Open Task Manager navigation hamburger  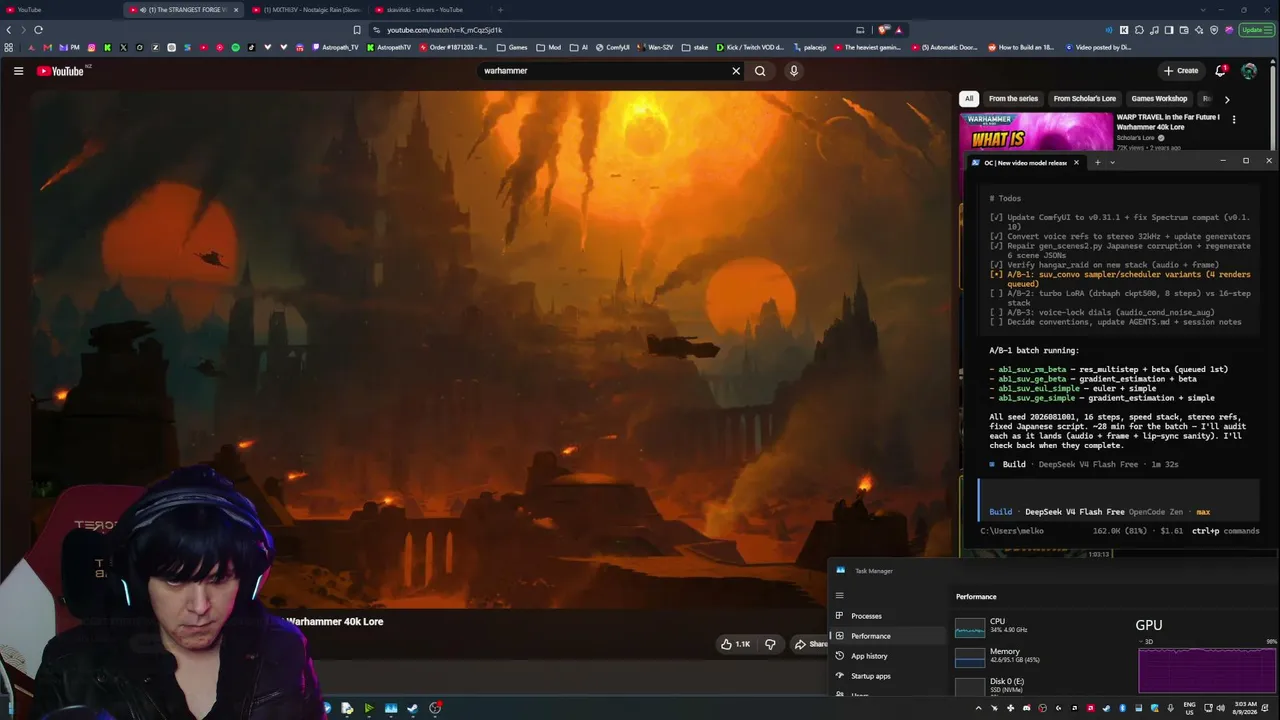click(x=840, y=596)
